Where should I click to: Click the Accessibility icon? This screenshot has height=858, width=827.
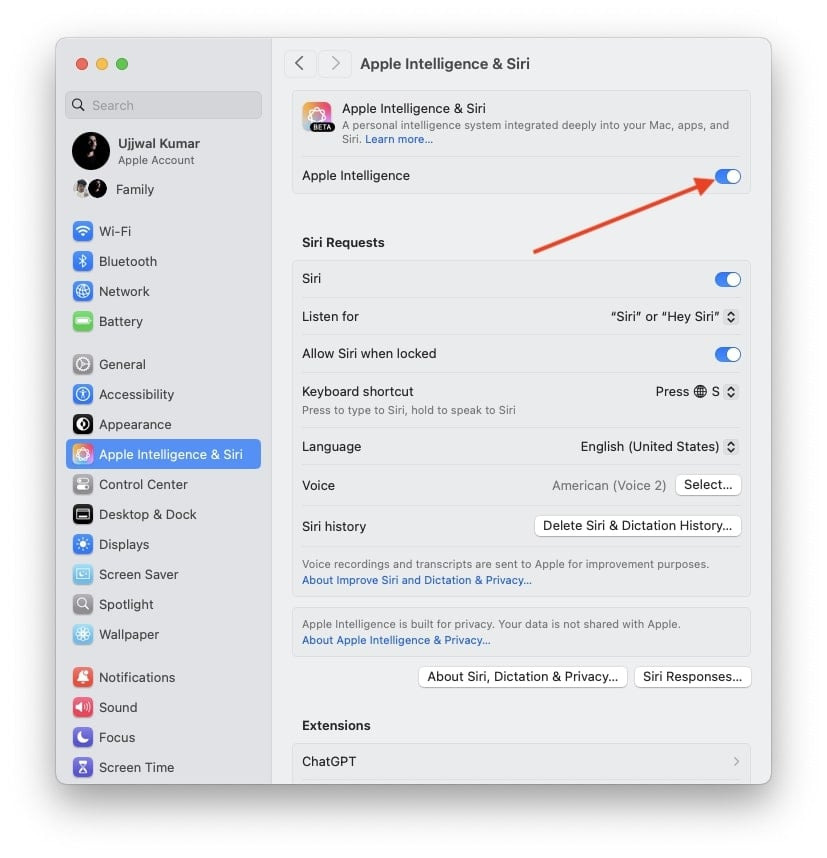(x=83, y=395)
